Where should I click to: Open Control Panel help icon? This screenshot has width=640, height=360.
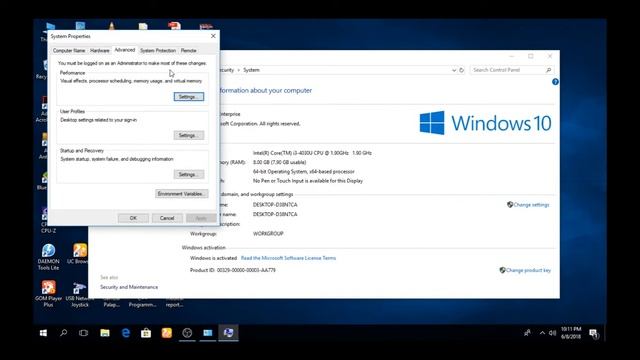(555, 82)
